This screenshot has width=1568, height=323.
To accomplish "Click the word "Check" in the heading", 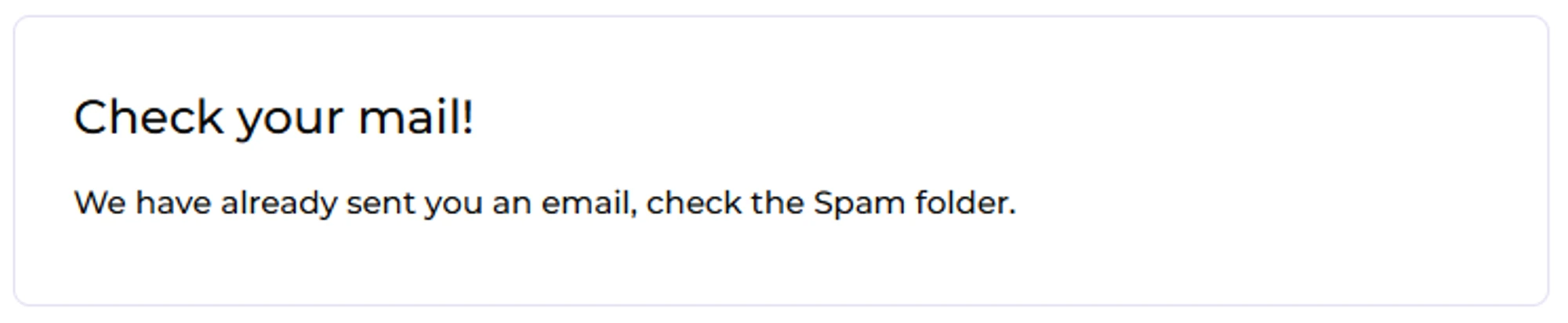I will [148, 118].
